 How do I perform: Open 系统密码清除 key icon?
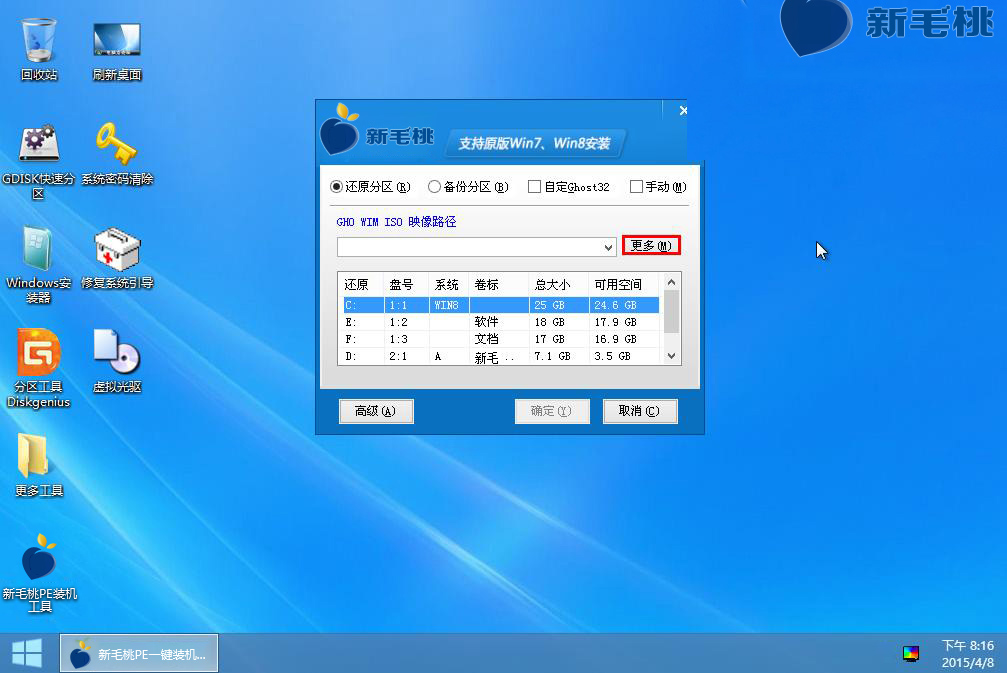[116, 154]
